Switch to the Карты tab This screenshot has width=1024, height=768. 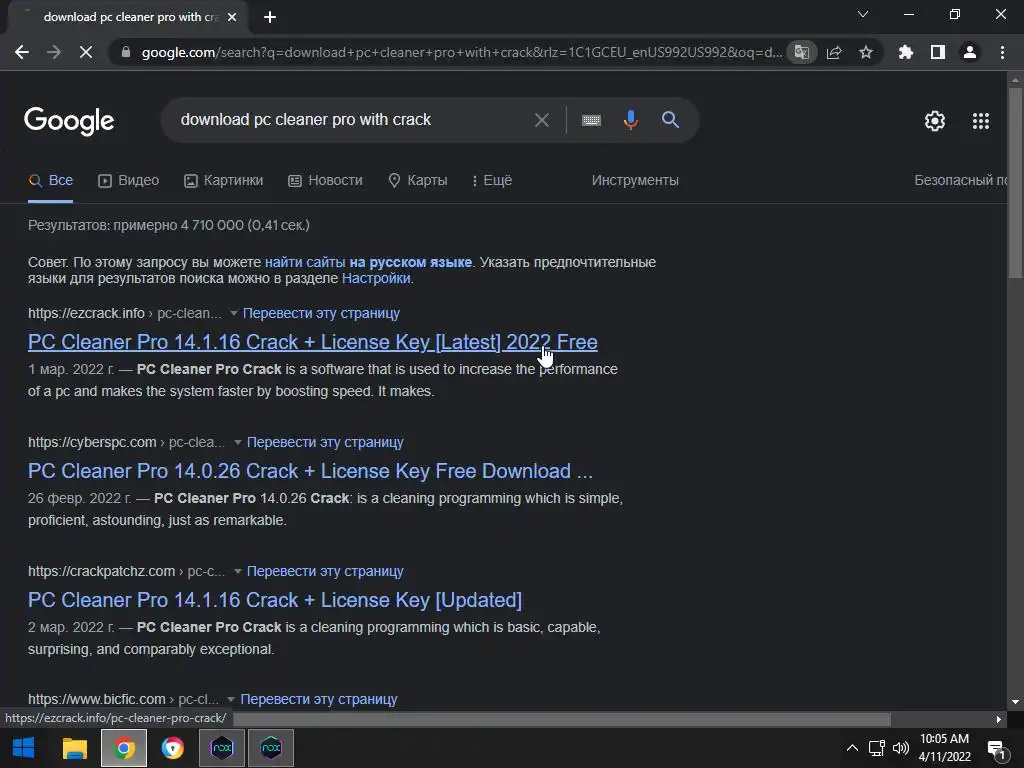click(418, 180)
